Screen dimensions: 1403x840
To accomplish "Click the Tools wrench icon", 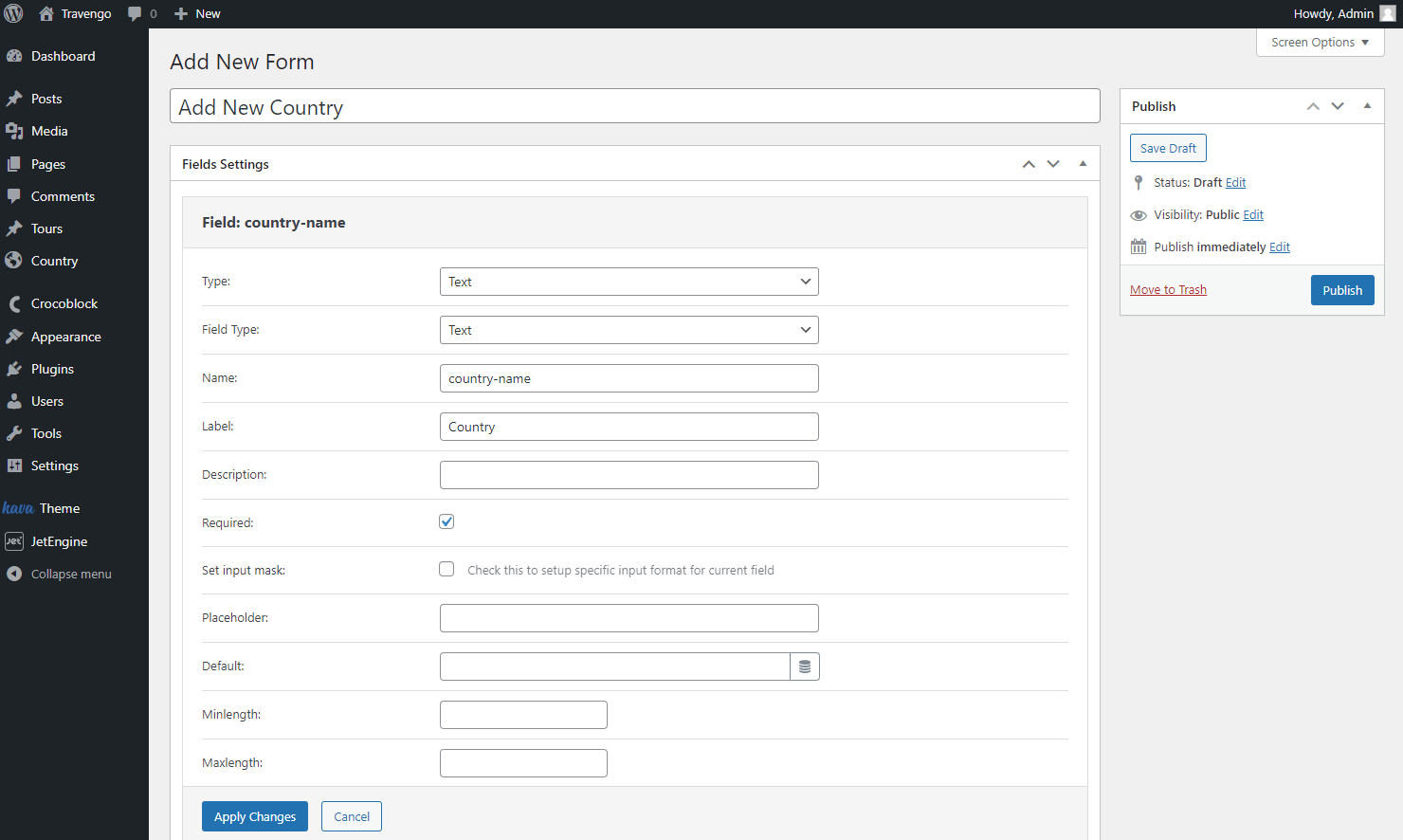I will point(14,433).
